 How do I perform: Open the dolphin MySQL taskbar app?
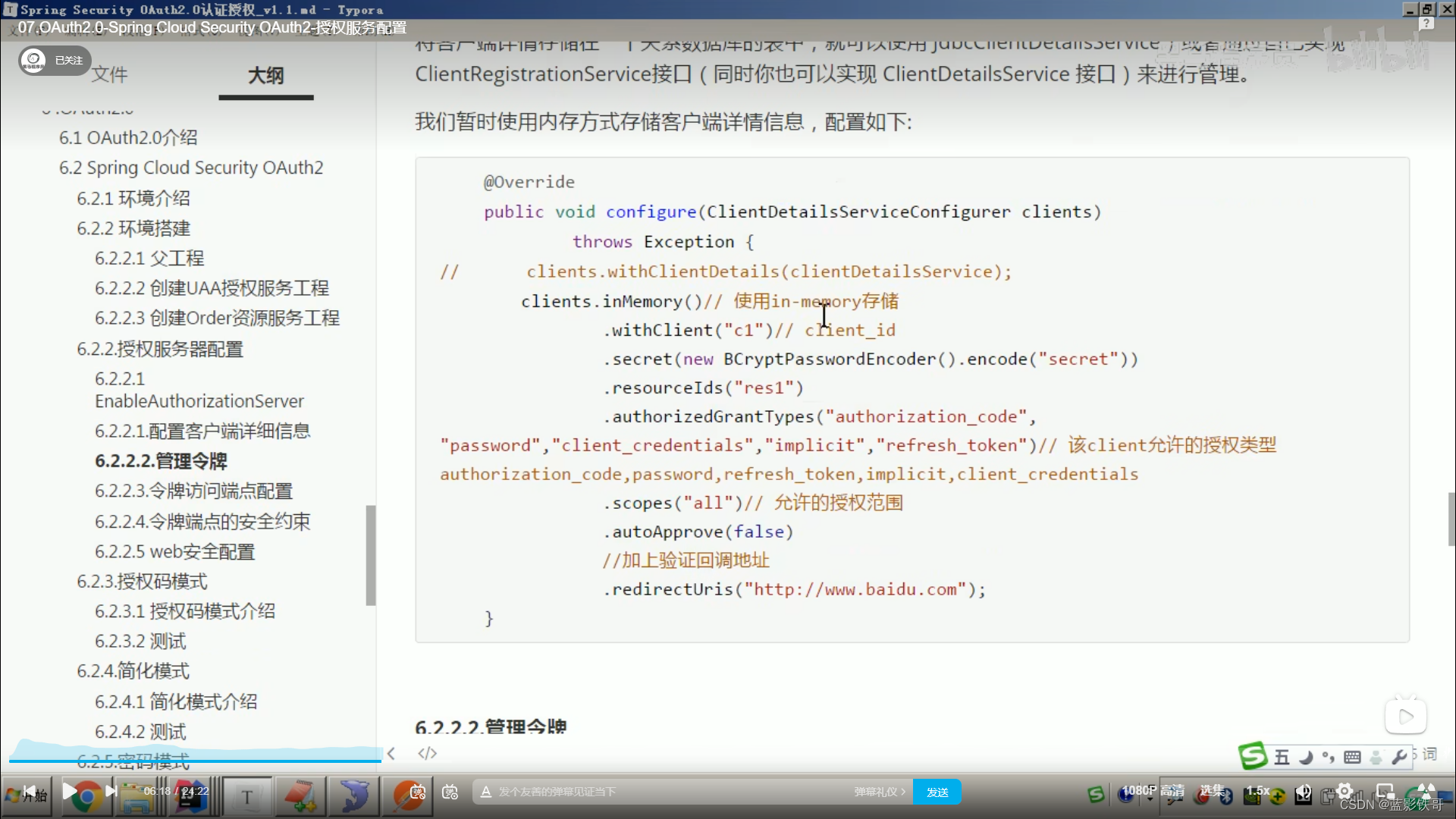click(354, 796)
